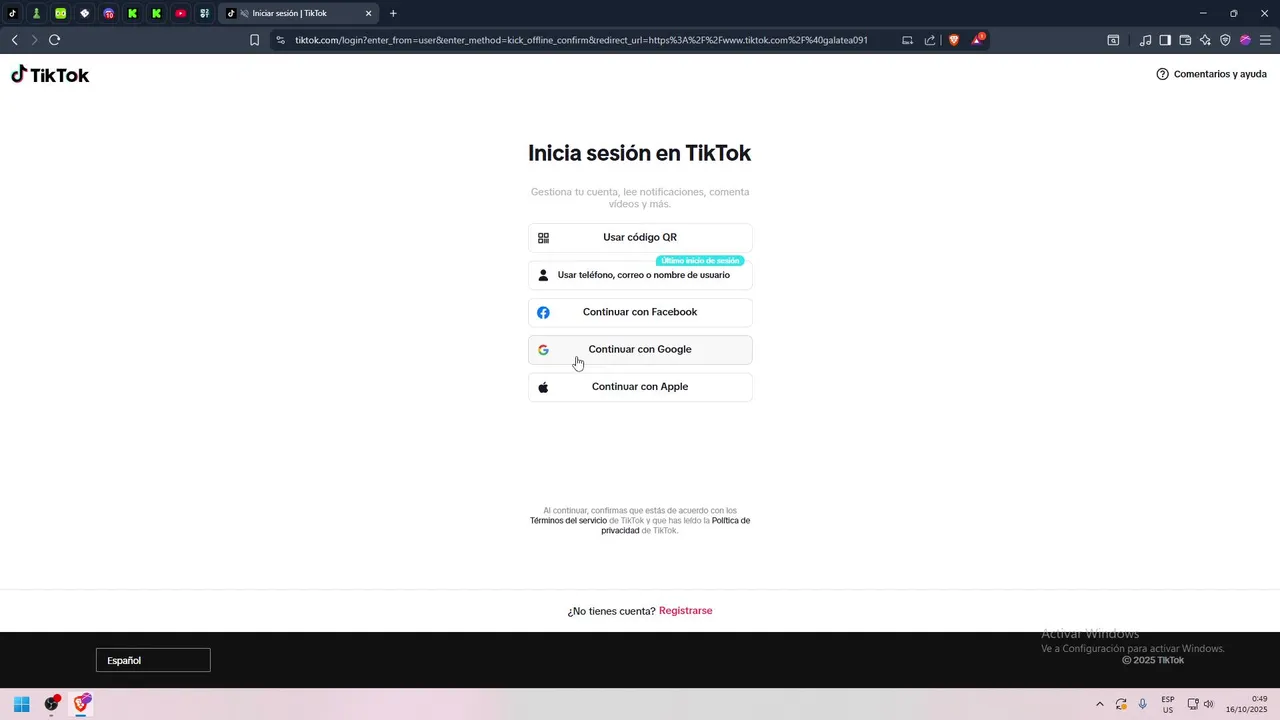Close the Iniciar sesión TikTok tab

click(368, 13)
